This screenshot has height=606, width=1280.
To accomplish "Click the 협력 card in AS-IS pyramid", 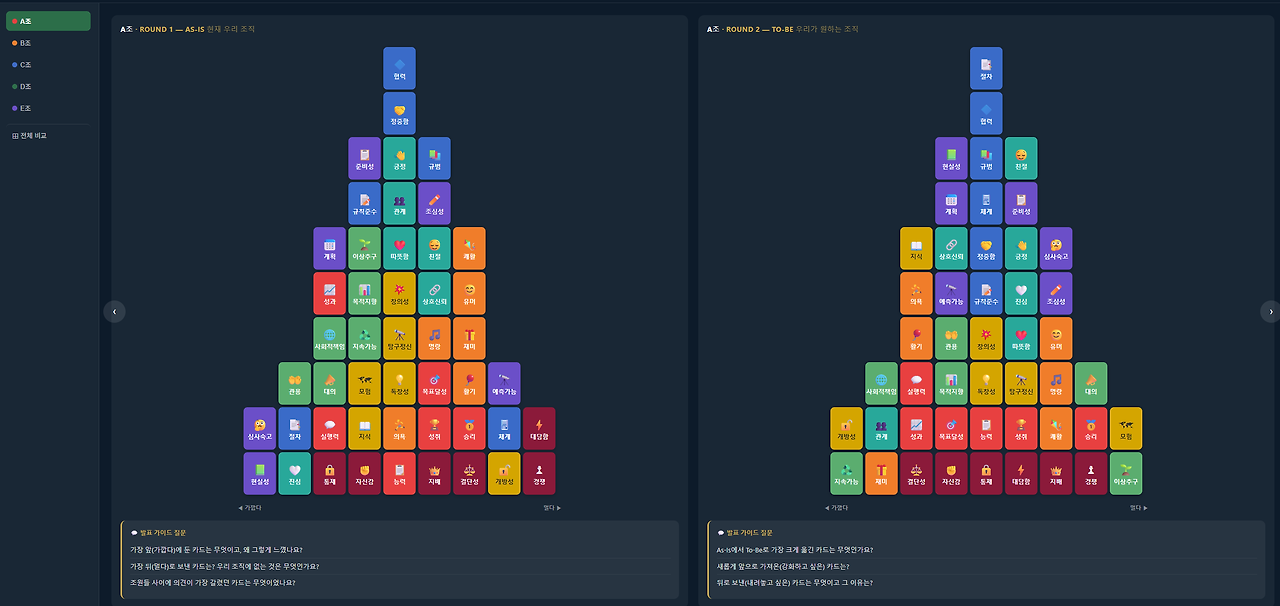I will point(399,68).
